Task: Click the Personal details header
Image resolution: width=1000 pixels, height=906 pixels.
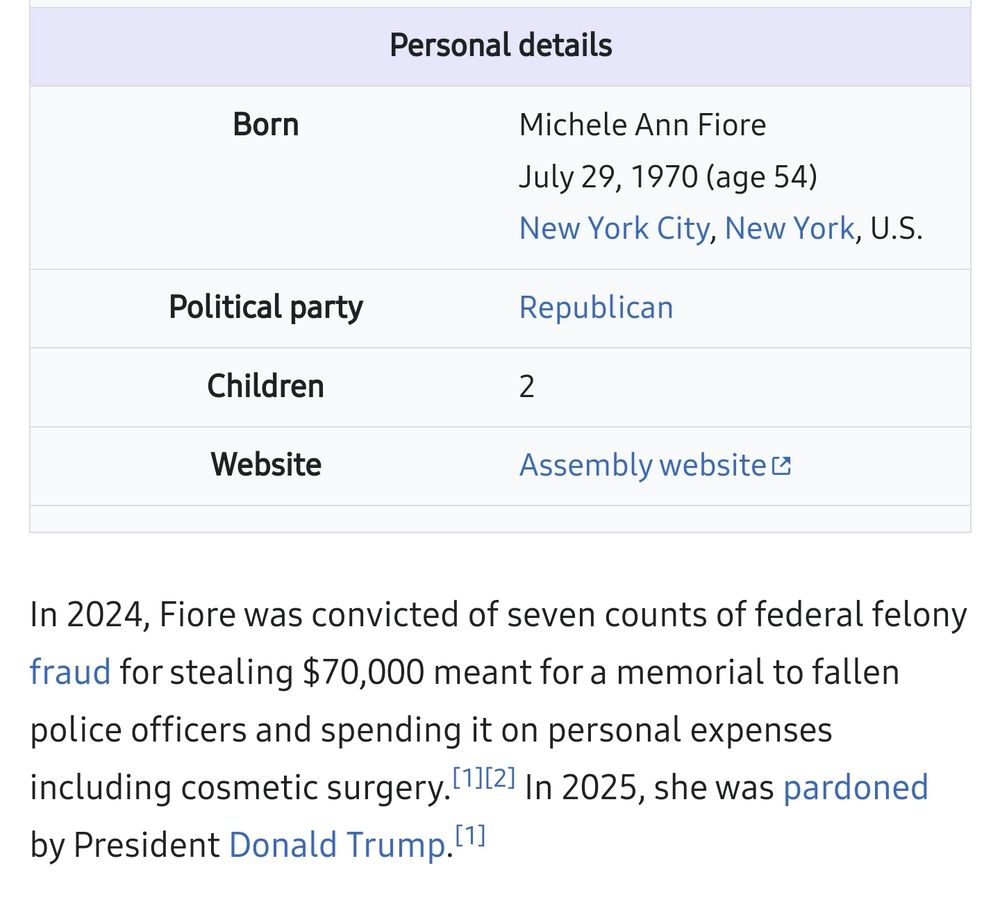Action: (x=501, y=46)
